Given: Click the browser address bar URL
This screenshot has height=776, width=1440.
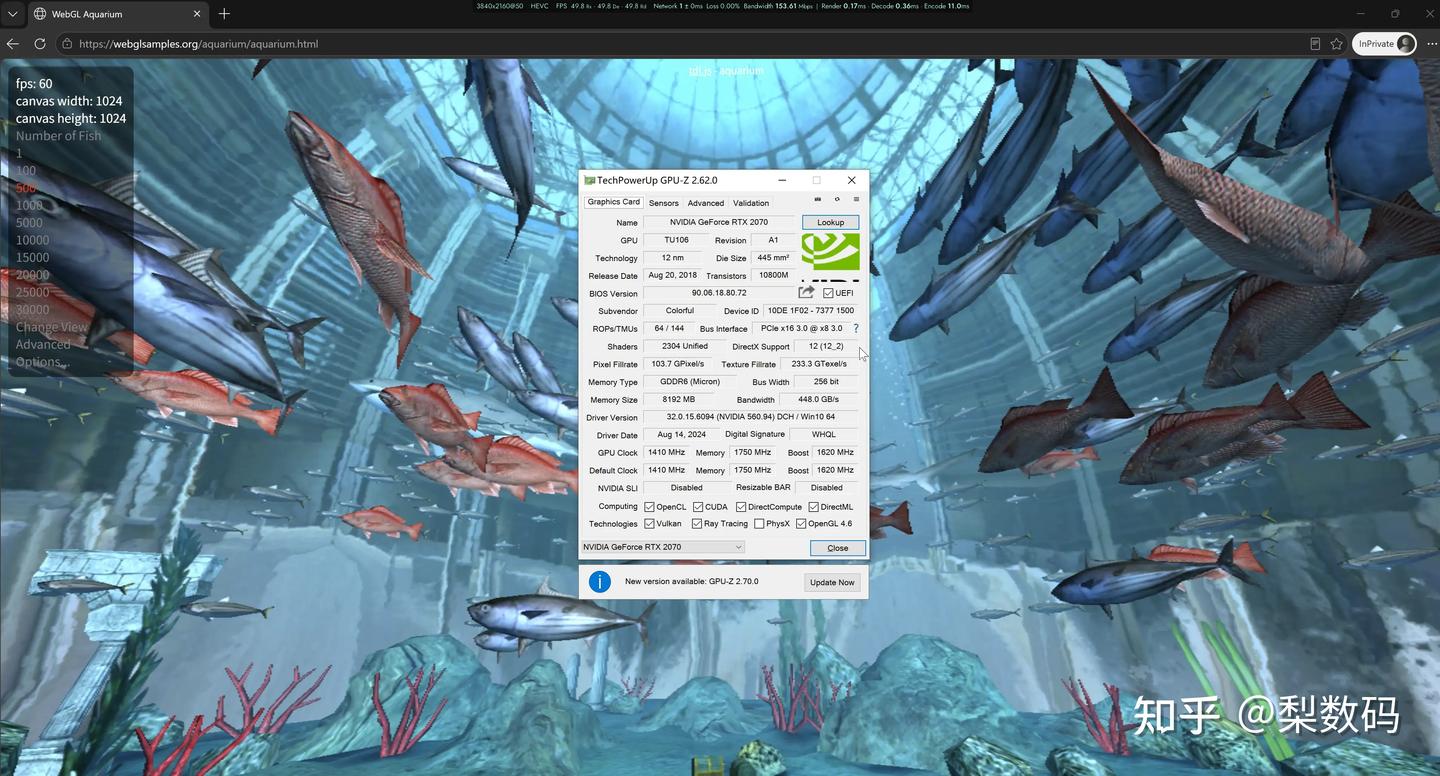Looking at the screenshot, I should pyautogui.click(x=198, y=44).
